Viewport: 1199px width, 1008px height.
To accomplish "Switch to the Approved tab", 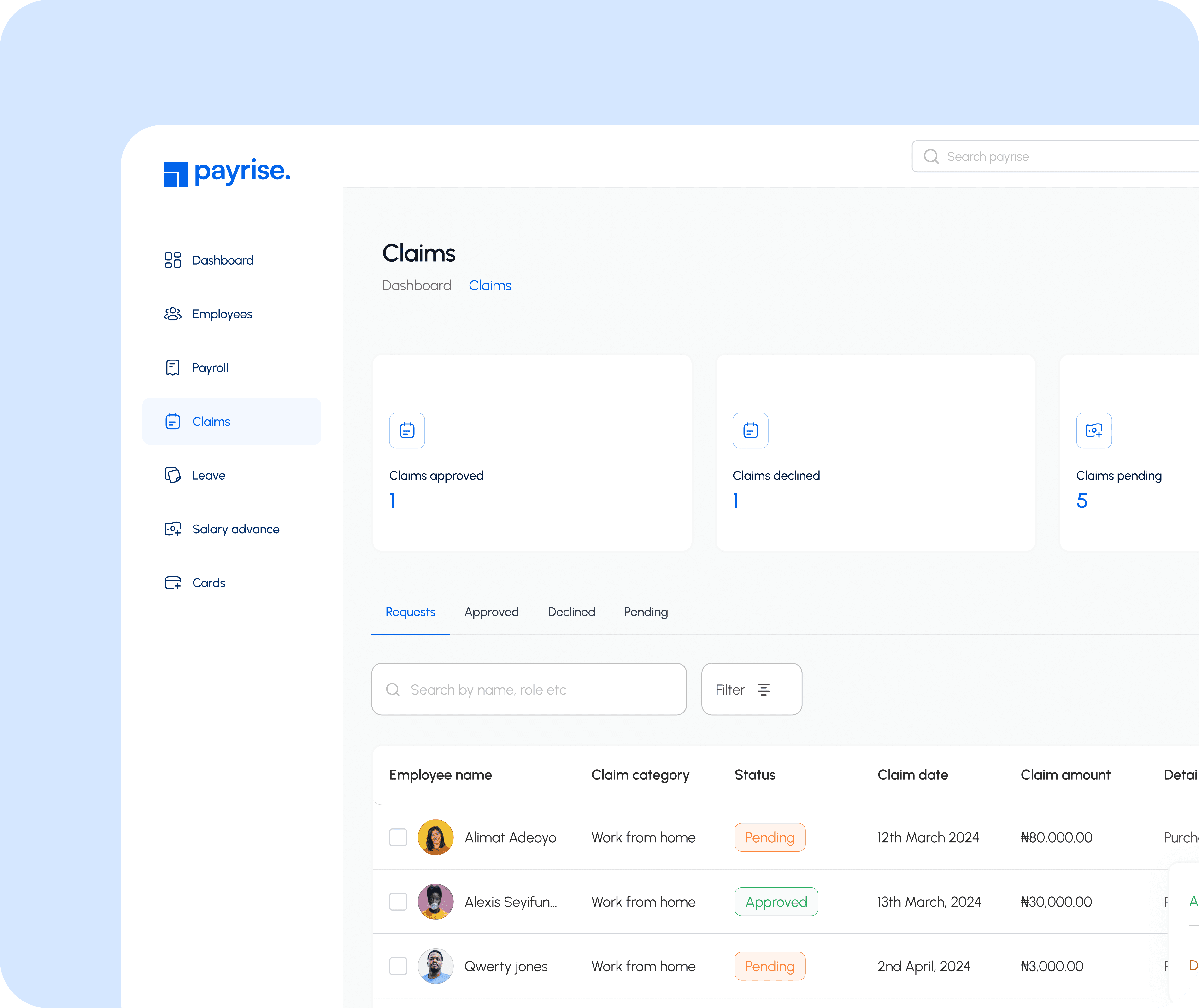I will 491,612.
